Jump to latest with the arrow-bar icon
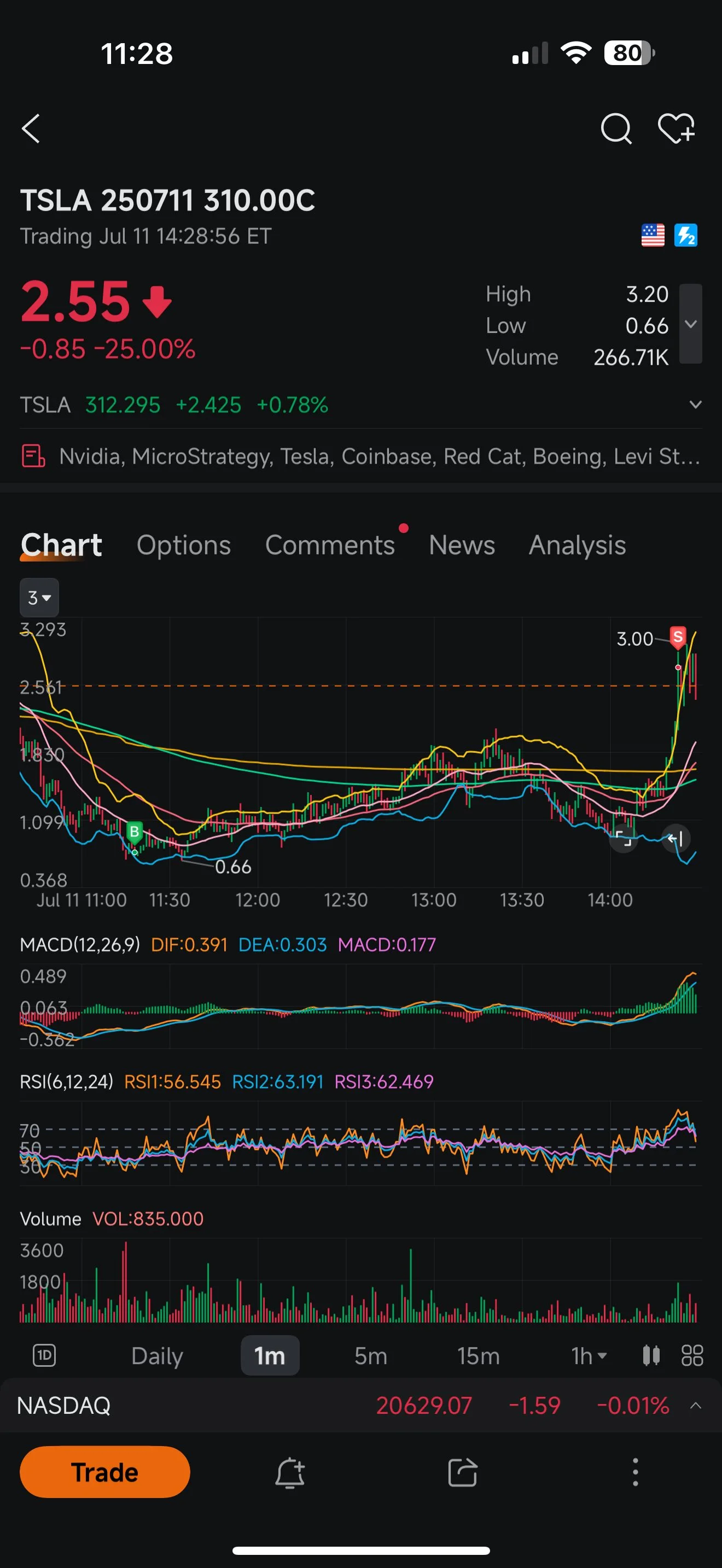Image resolution: width=722 pixels, height=1568 pixels. (676, 839)
